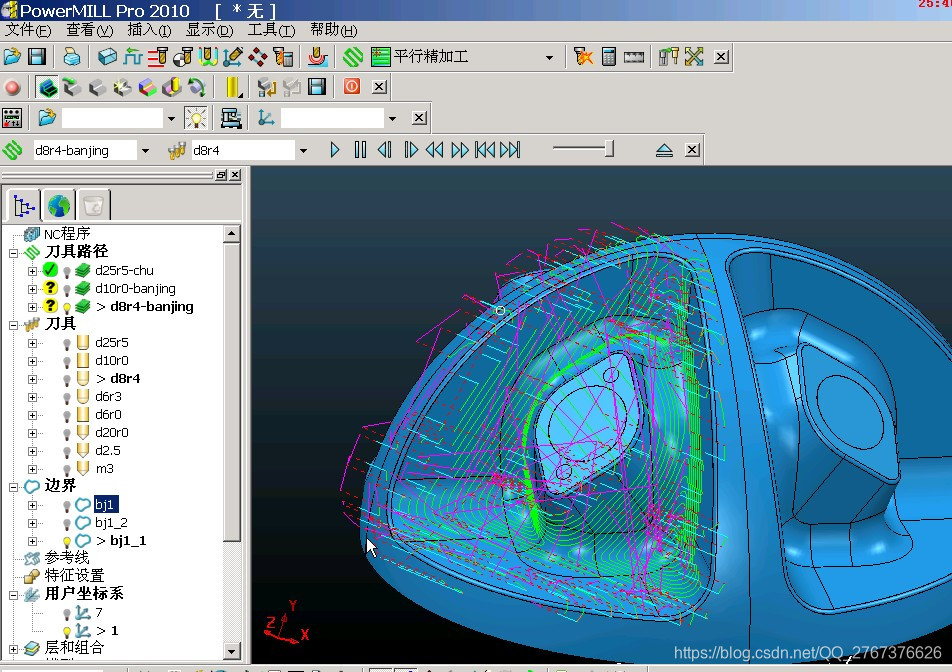This screenshot has width=952, height=672.
Task: Open the 帮助 menu
Action: coord(333,30)
